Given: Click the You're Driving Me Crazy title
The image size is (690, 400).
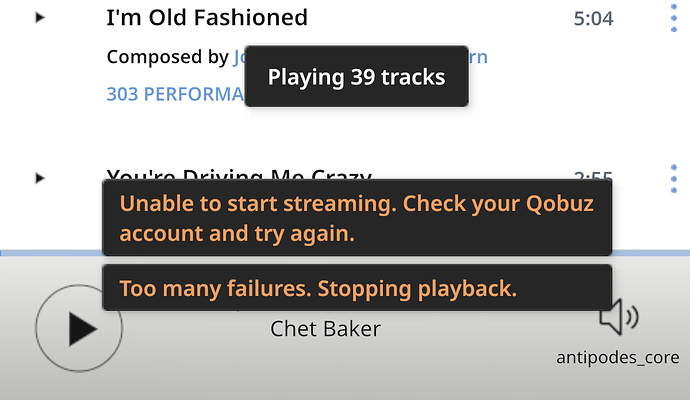Looking at the screenshot, I should 239,175.
